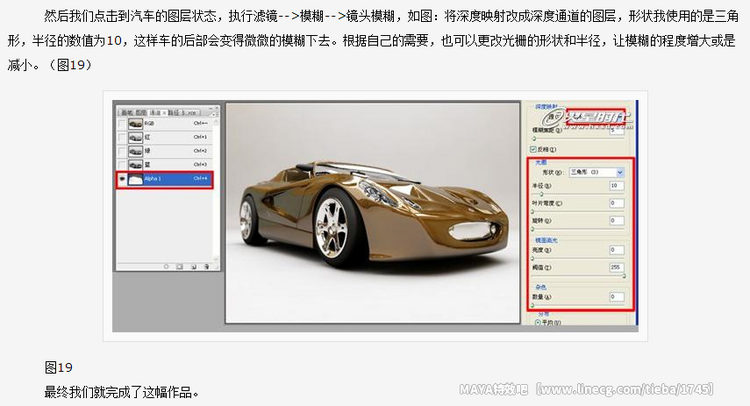Viewport: 750px width, 406px height.
Task: Click the 旋转 value field
Action: [617, 220]
